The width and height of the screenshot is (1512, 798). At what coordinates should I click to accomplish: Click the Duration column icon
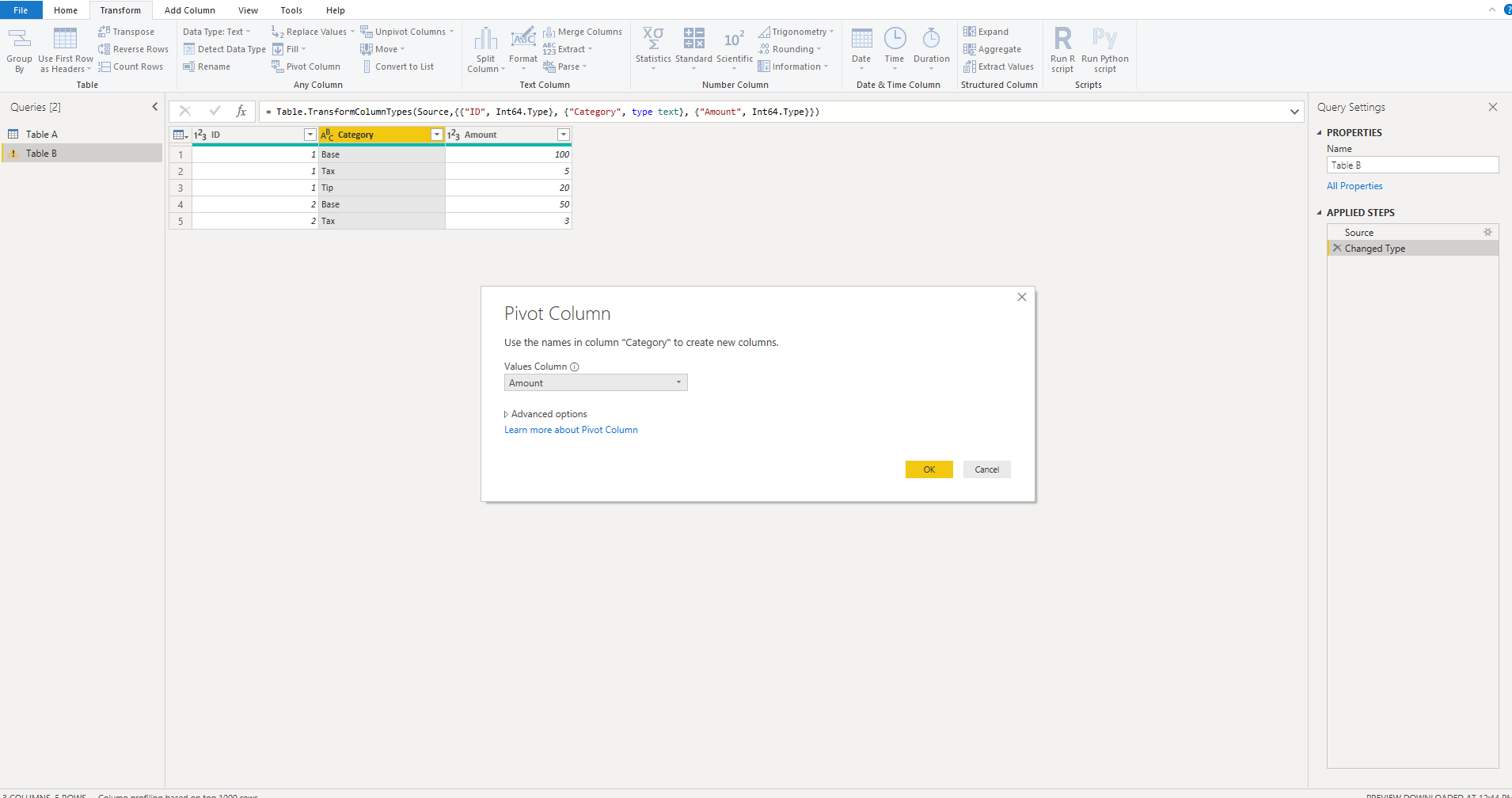click(x=931, y=38)
